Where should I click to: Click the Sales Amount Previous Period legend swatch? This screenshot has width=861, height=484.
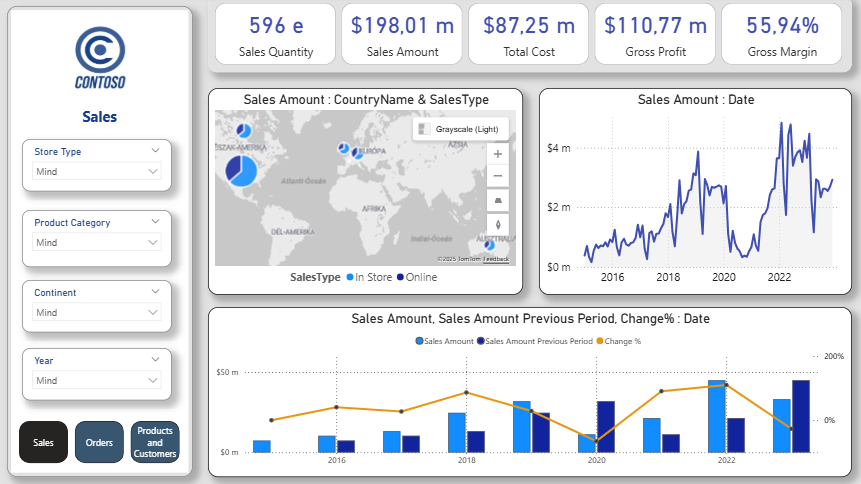(480, 341)
